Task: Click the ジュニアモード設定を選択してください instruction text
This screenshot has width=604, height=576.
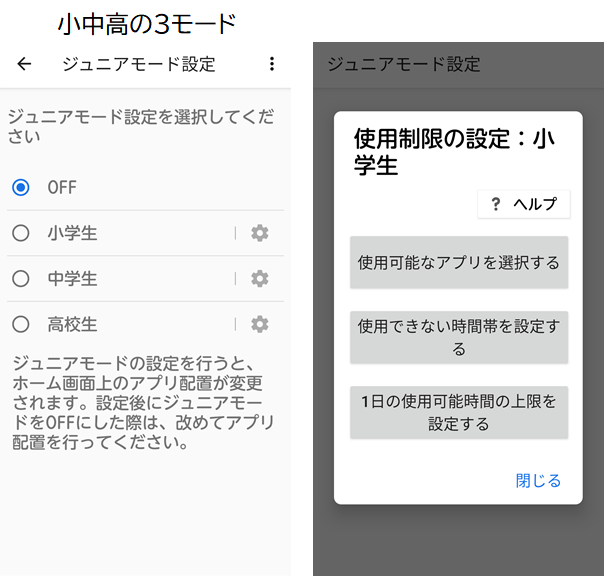Action: tap(140, 126)
